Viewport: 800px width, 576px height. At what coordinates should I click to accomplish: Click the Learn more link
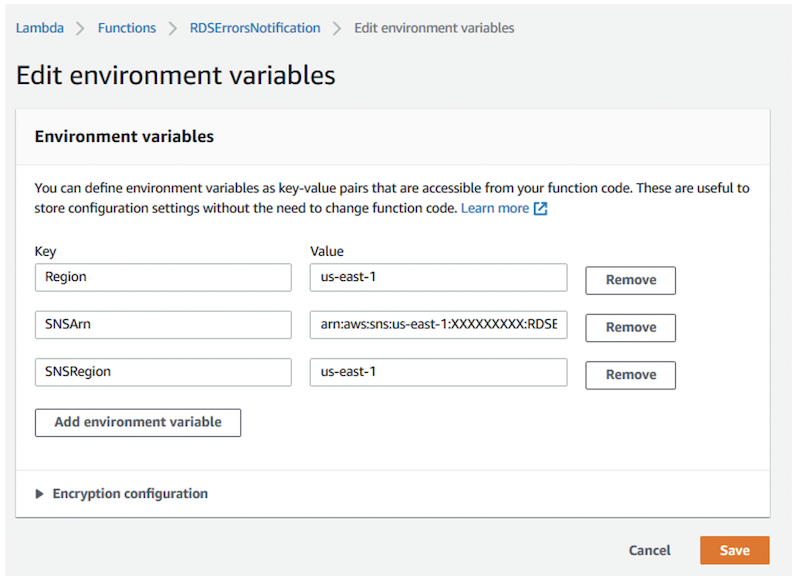tap(494, 209)
